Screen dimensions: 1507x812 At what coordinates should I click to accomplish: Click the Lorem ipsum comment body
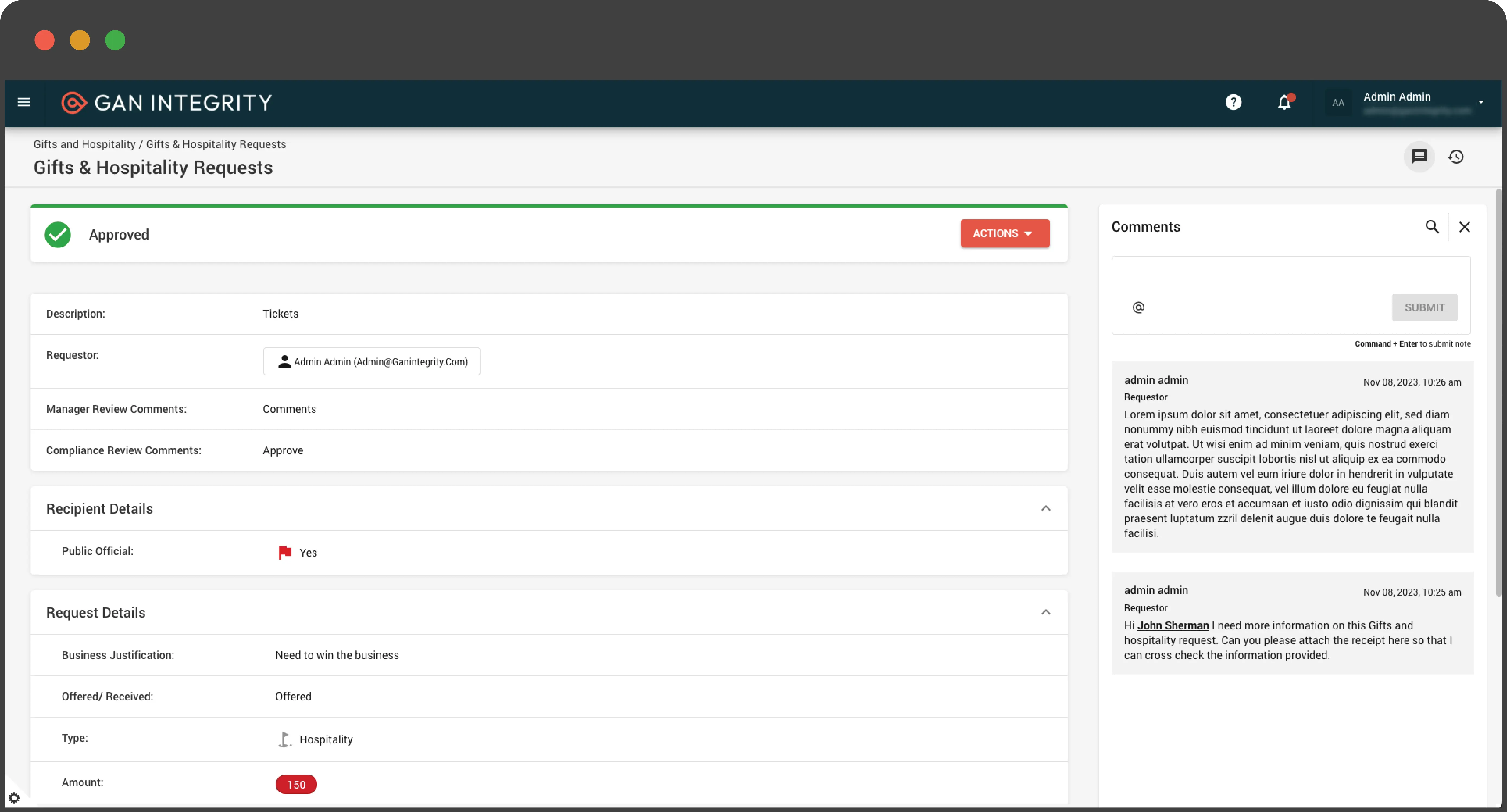(1290, 474)
